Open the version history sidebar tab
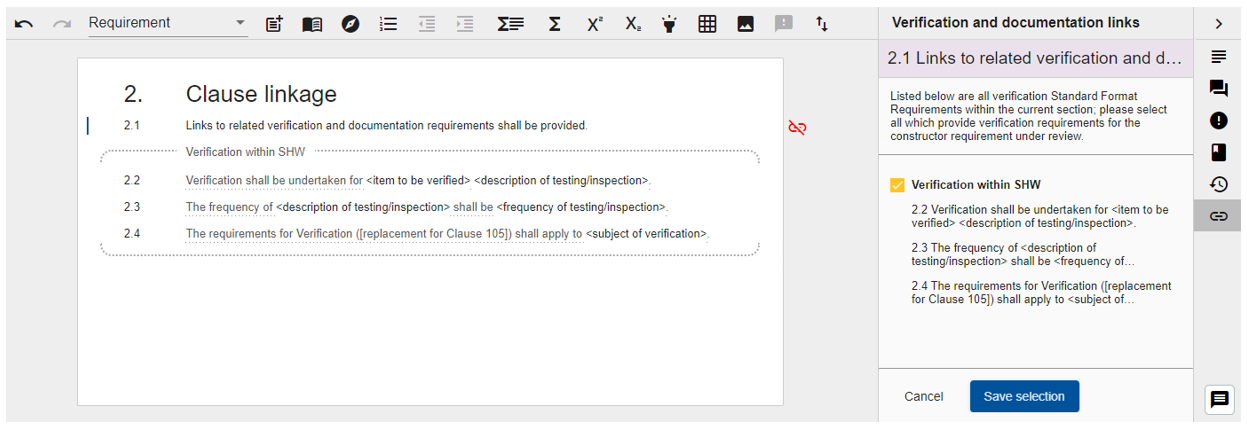Screen dimensions: 1247x427 (1218, 184)
